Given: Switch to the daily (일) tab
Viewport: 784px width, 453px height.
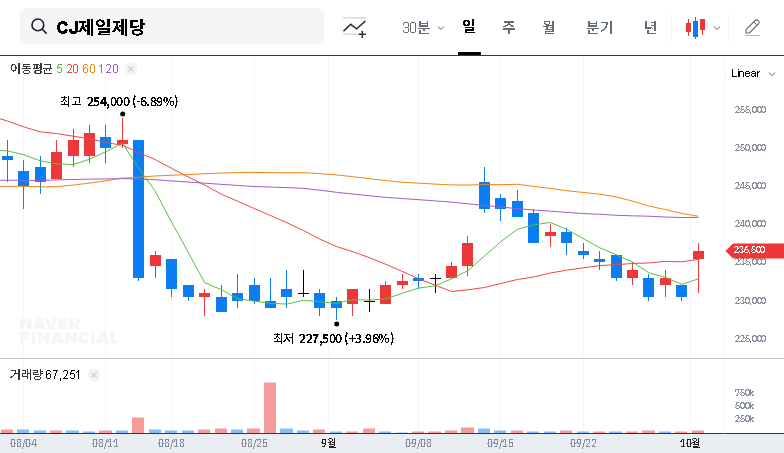Looking at the screenshot, I should (468, 27).
